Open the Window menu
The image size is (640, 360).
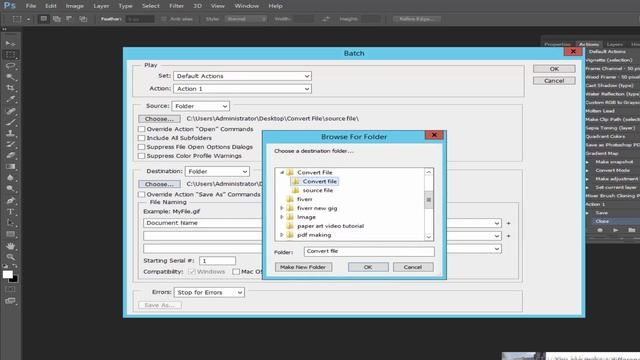(247, 6)
